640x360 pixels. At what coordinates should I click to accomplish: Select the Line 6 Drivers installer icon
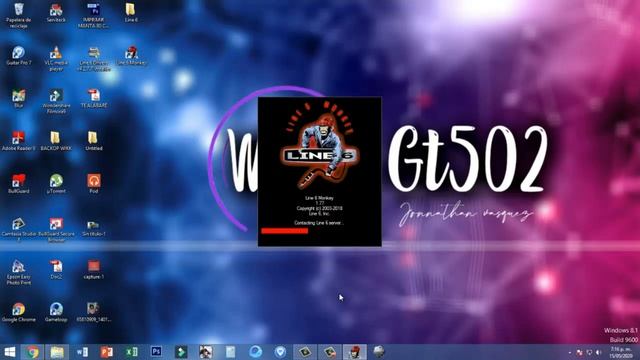pyautogui.click(x=93, y=58)
